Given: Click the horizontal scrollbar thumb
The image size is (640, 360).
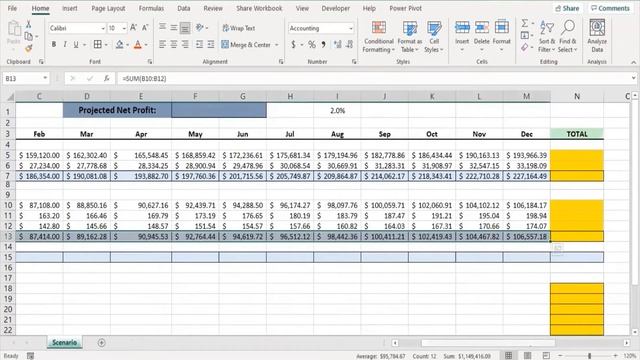Looking at the screenshot, I should pos(488,343).
